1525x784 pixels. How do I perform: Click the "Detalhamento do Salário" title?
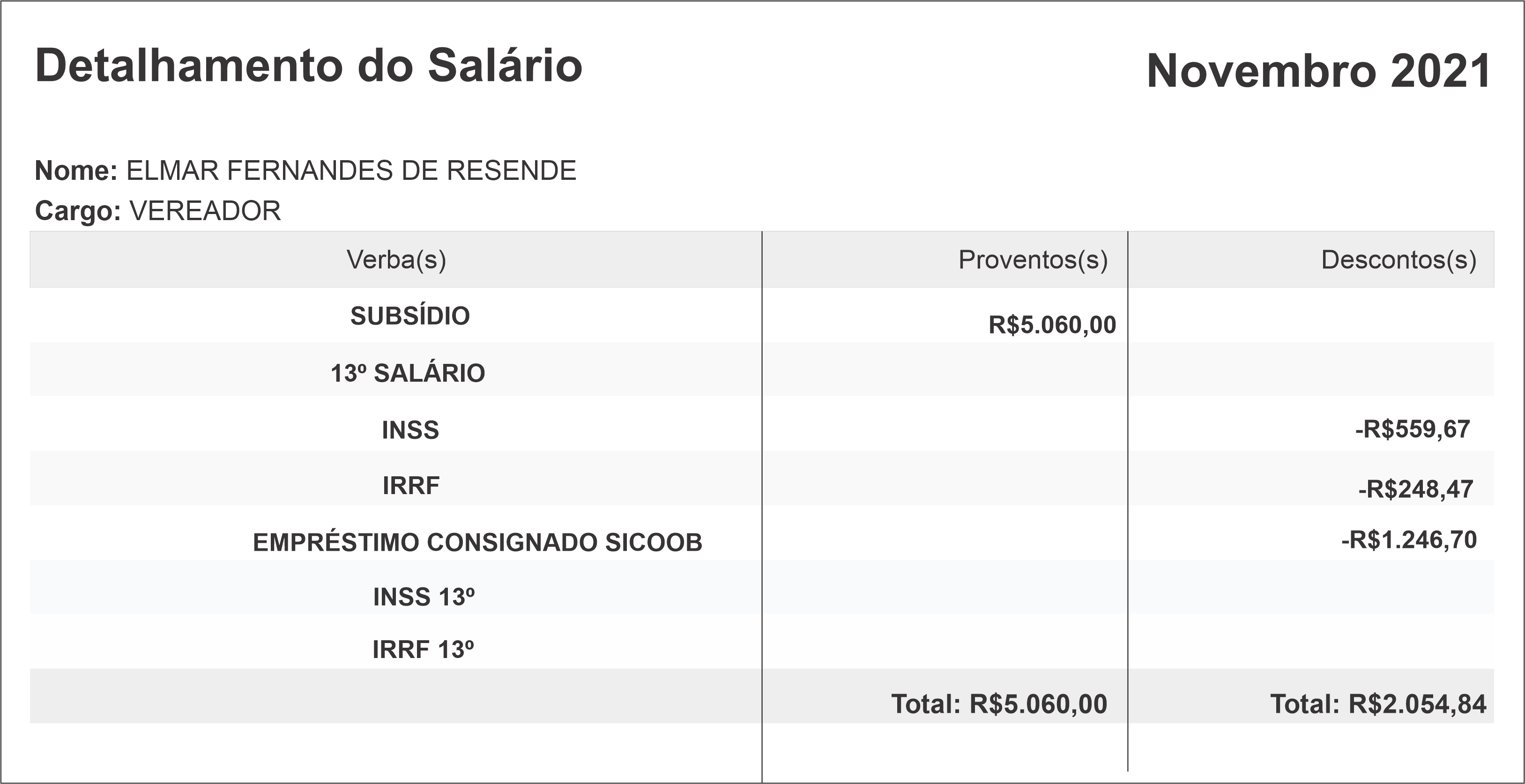308,66
